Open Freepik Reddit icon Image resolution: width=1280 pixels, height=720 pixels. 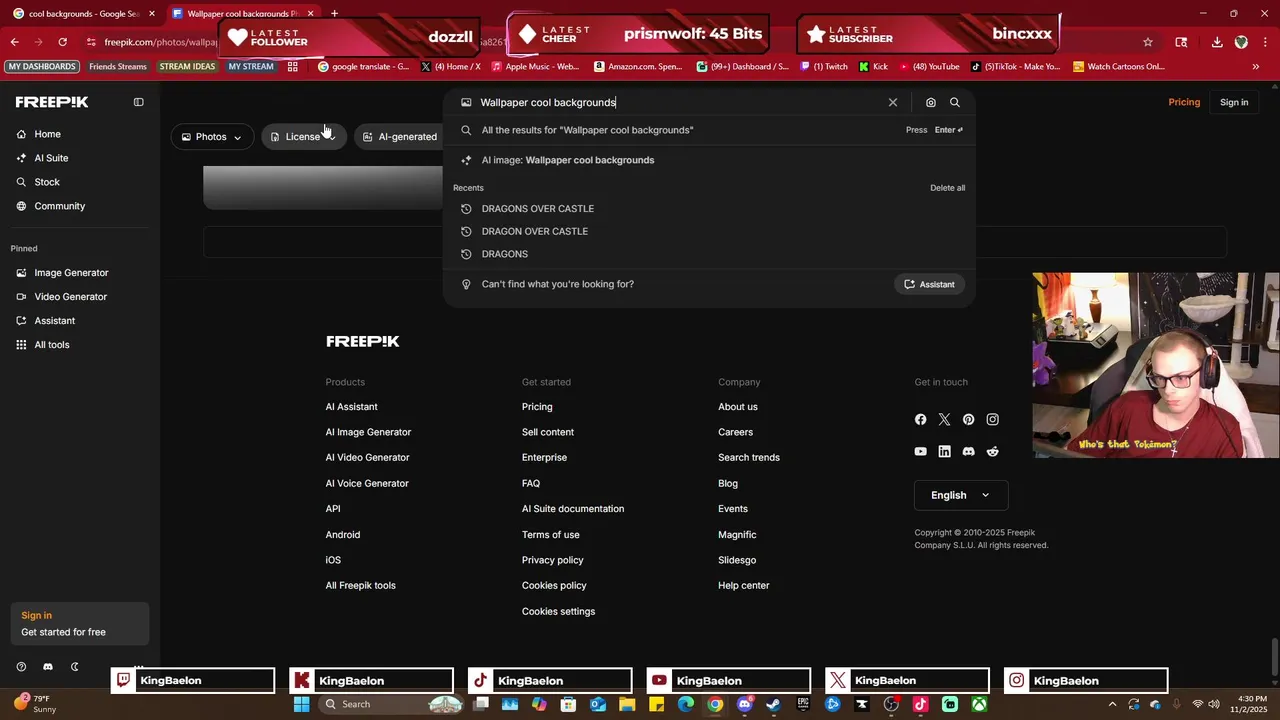point(992,451)
